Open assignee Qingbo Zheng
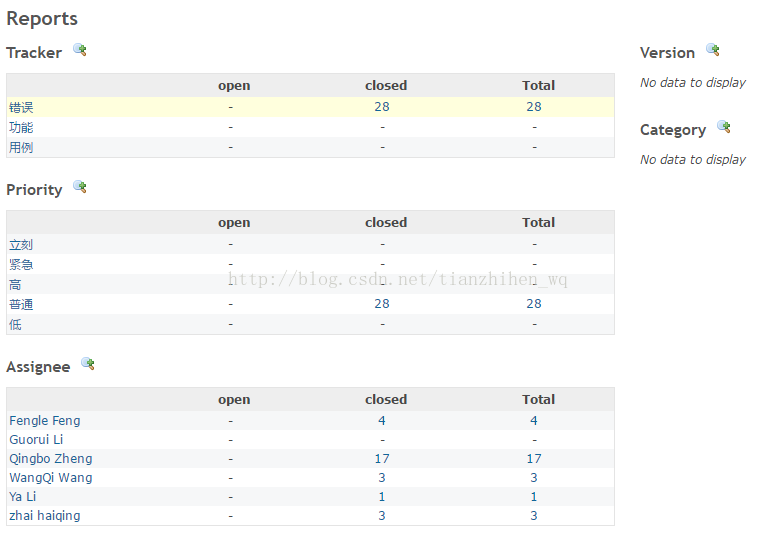Screen dimensions: 778x536 click(51, 459)
